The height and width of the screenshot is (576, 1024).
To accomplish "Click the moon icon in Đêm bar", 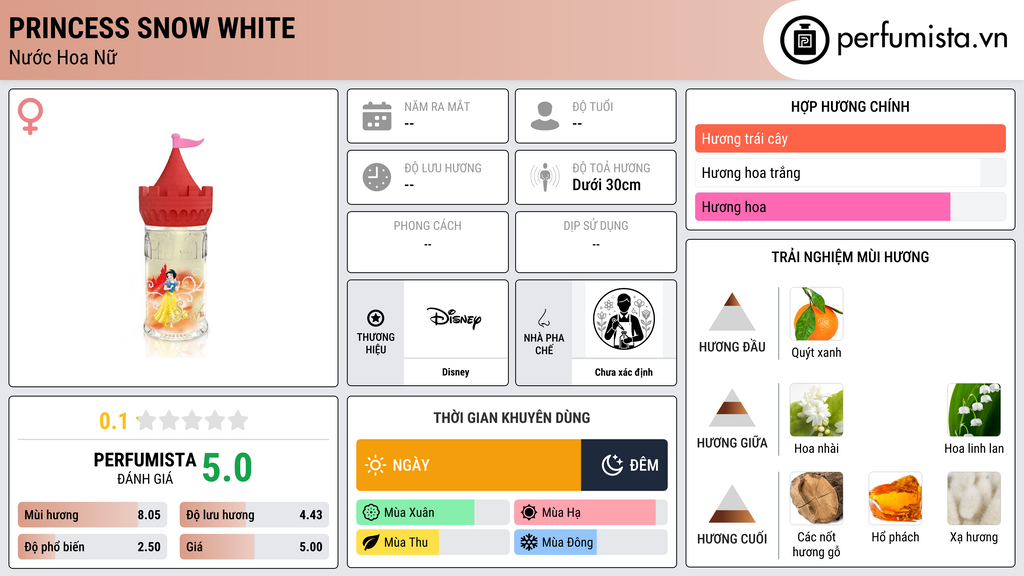I will click(612, 465).
